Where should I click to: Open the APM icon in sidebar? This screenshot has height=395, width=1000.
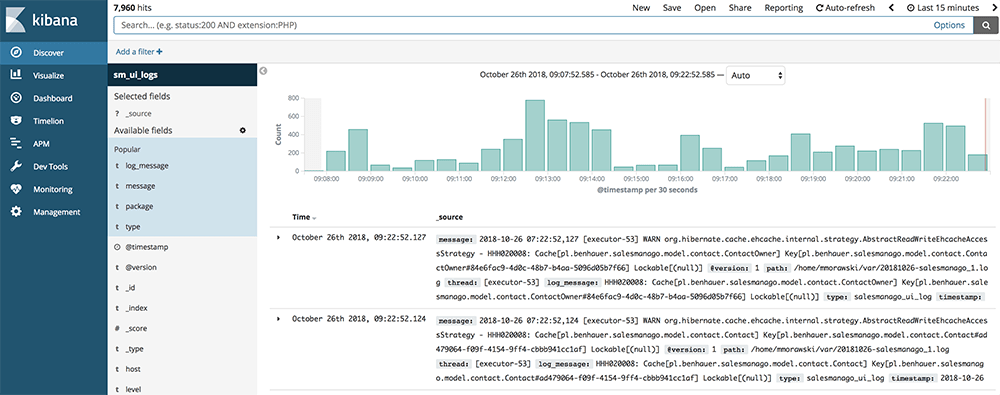17,144
